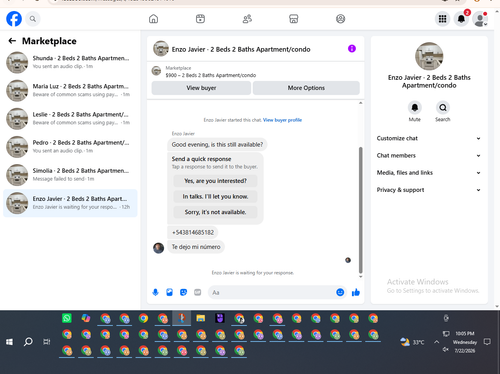Open conversation info purple icon
Screen dimensions: 500x374
[x=352, y=49]
